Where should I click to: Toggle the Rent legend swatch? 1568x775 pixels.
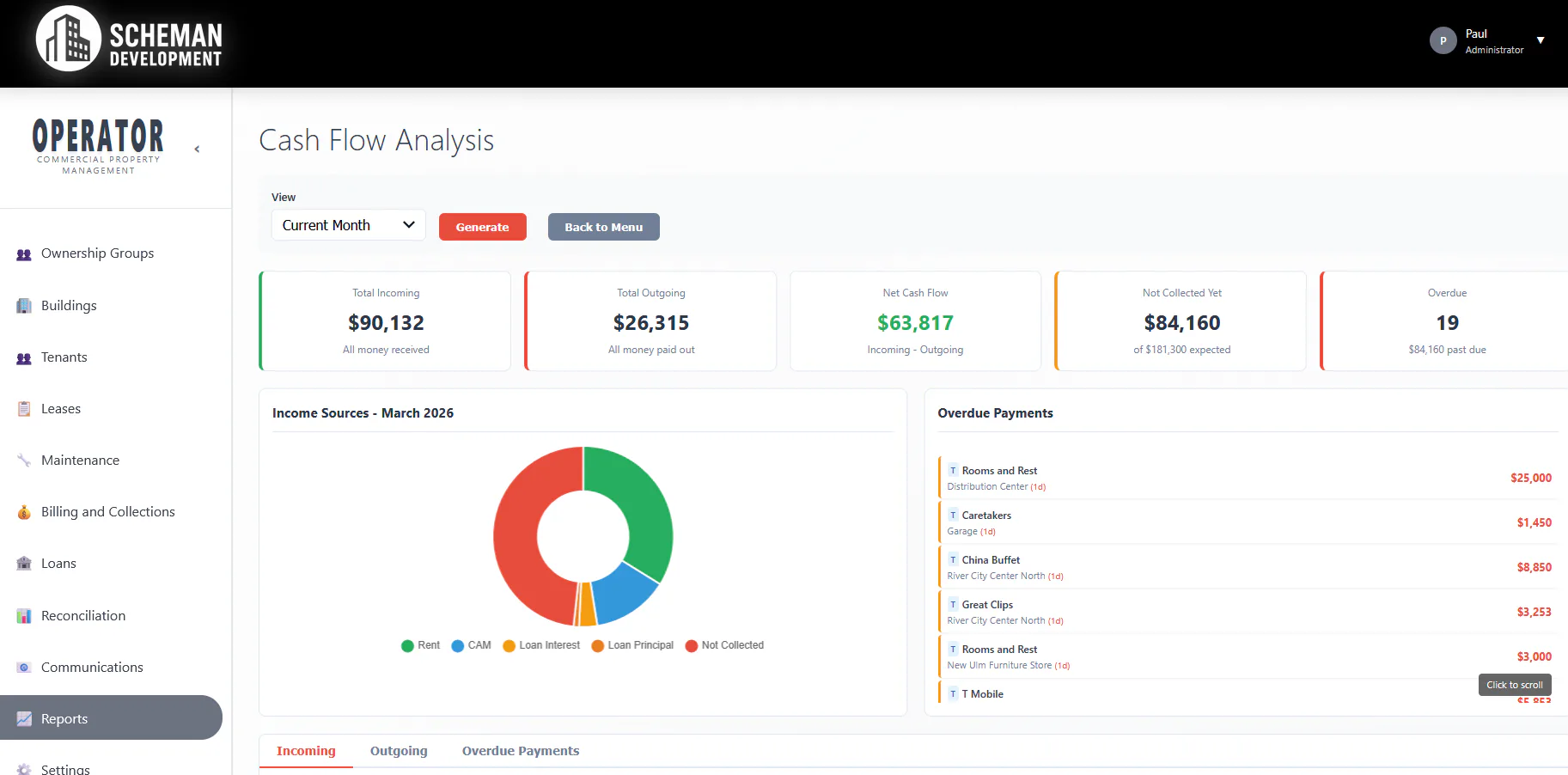pyautogui.click(x=408, y=646)
